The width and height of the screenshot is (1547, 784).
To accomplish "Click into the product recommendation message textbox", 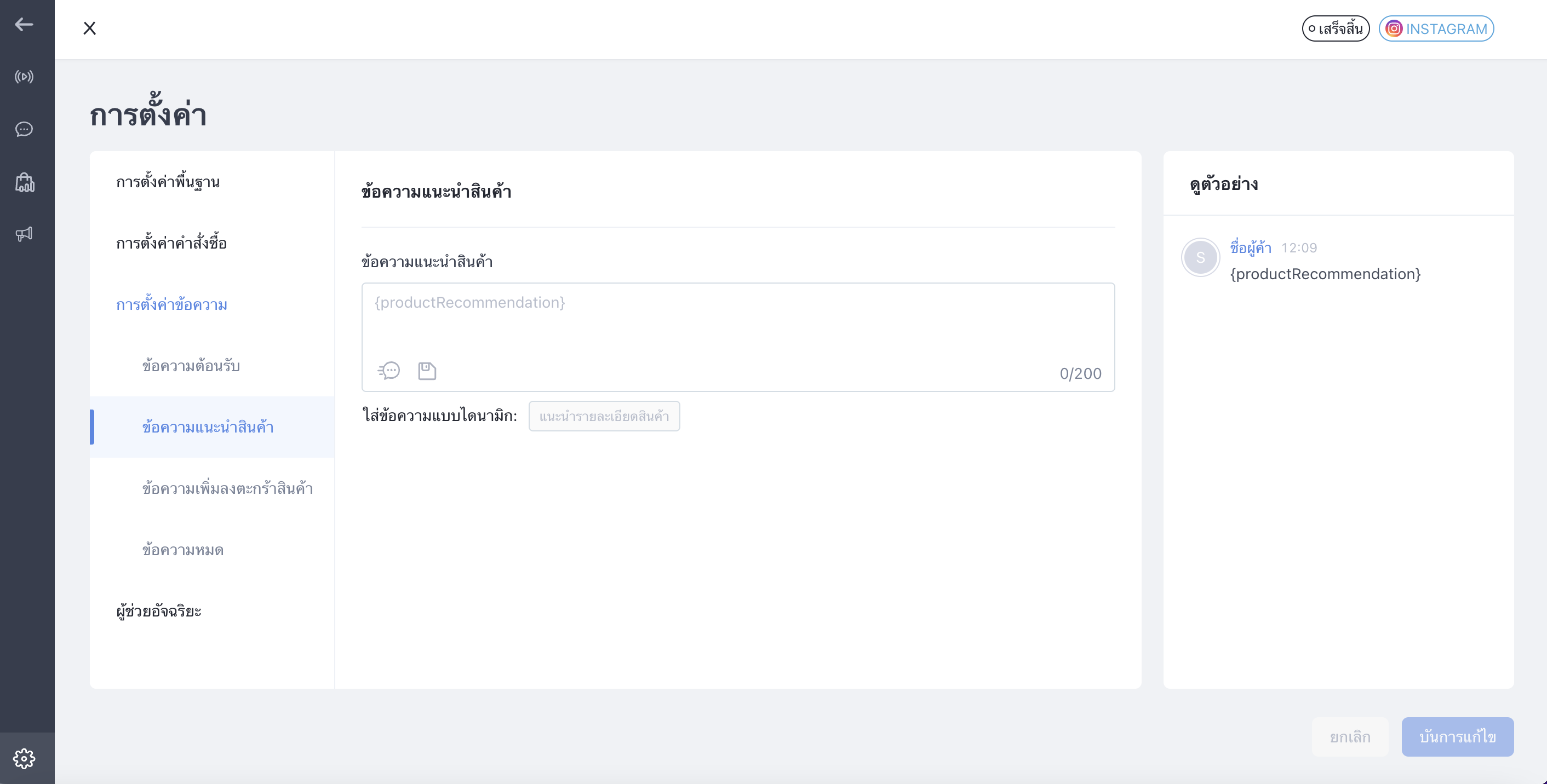I will tap(738, 321).
